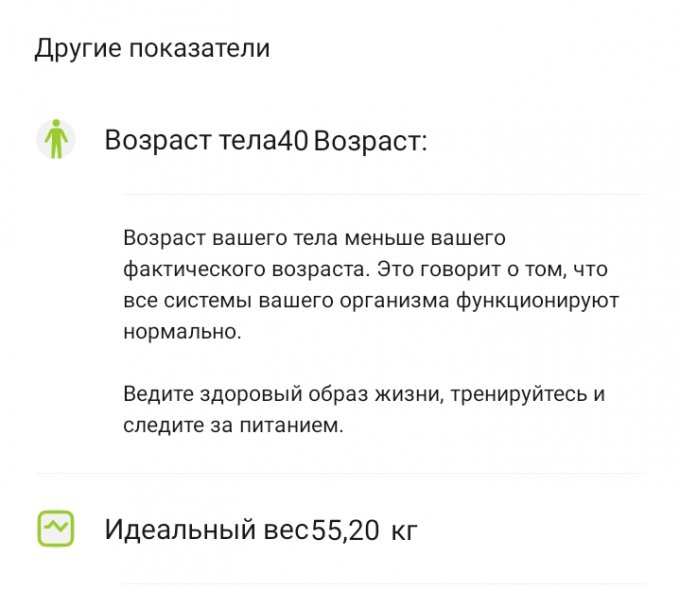Tap the ideal weight chart icon
Image resolution: width=680 pixels, height=591 pixels.
(56, 529)
